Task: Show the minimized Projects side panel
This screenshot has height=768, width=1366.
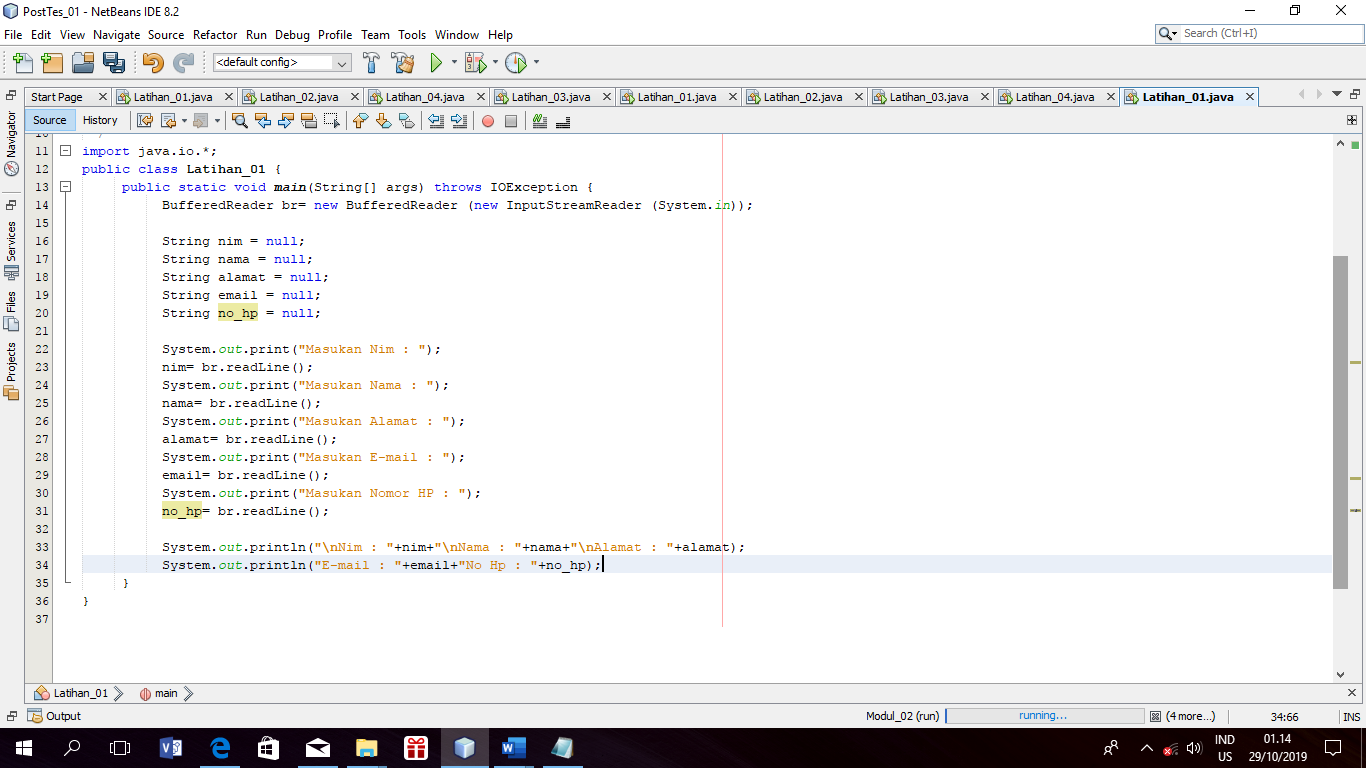Action: pyautogui.click(x=12, y=371)
